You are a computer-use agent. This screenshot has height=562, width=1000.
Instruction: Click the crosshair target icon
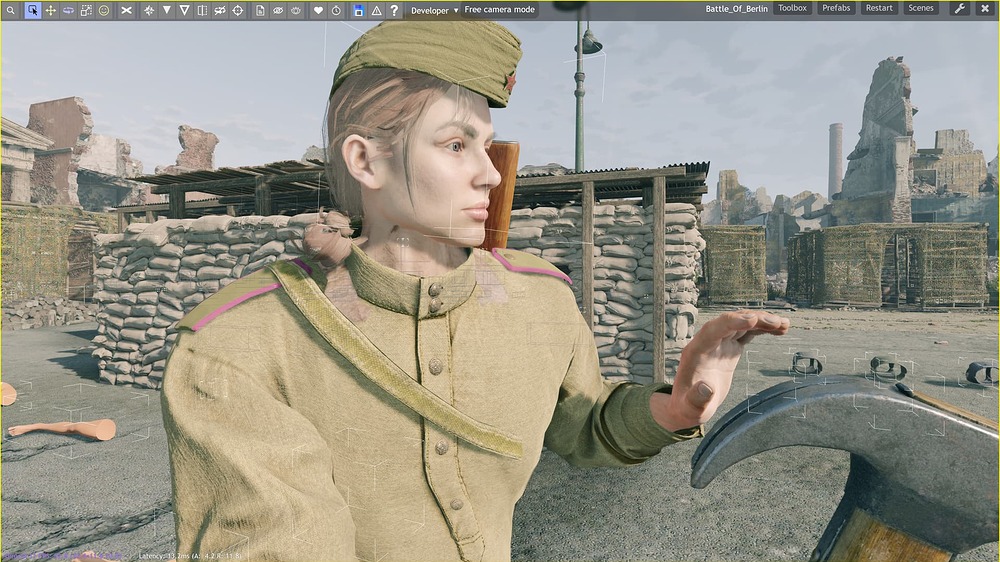[x=238, y=10]
